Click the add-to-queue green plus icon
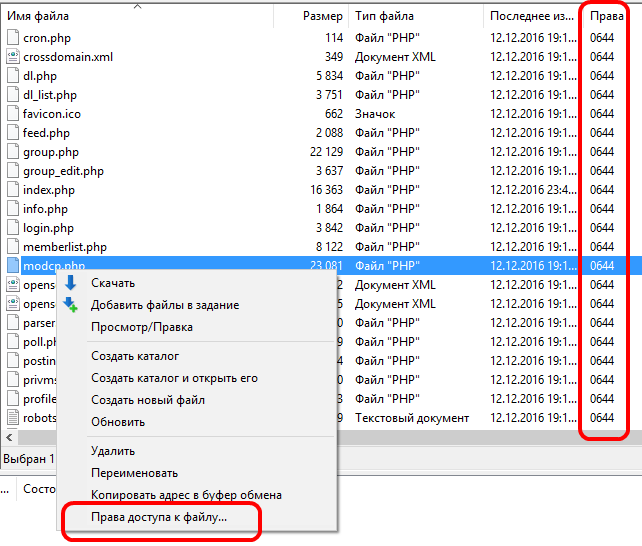 [x=70, y=305]
